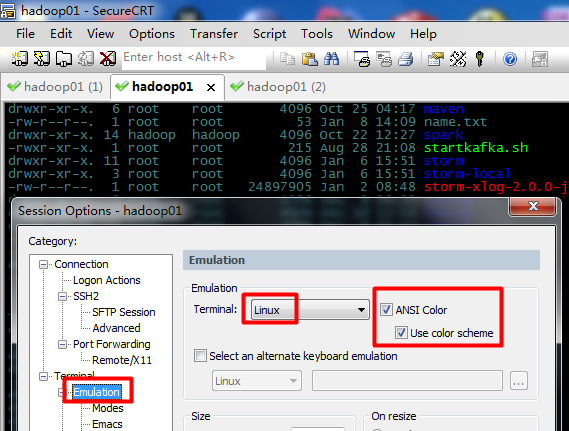Click the Disconnect red X icon
569x431 pixels.
point(108,58)
